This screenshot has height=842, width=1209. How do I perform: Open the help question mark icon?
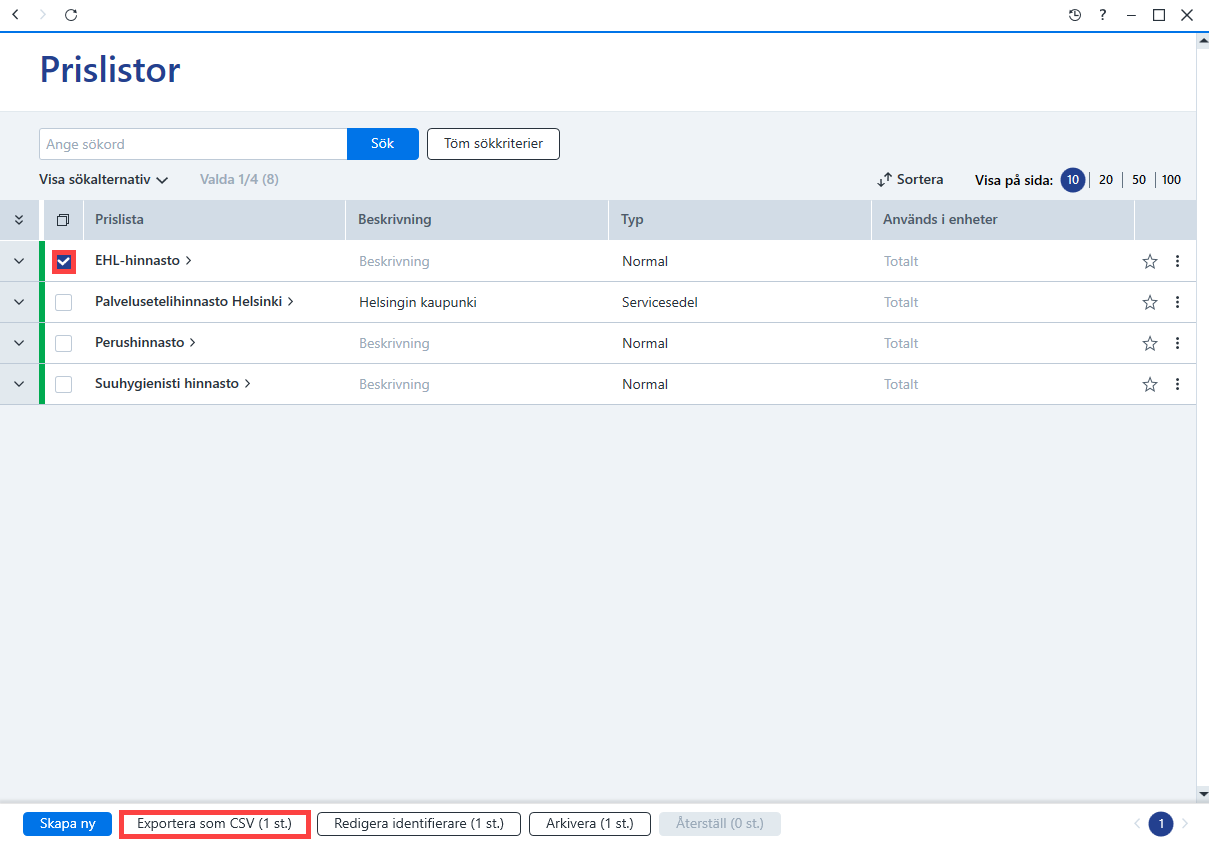(1103, 15)
